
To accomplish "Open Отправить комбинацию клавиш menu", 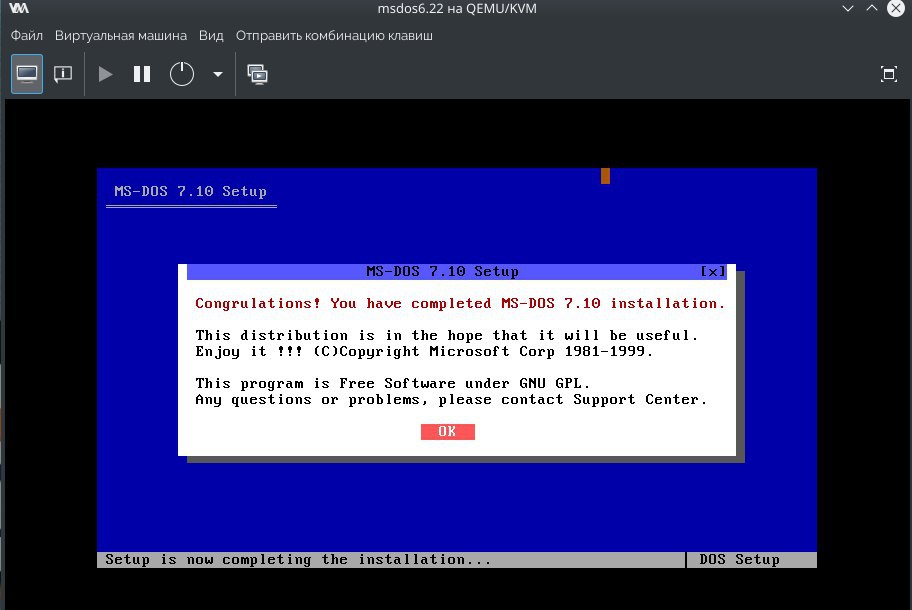I will tap(334, 35).
